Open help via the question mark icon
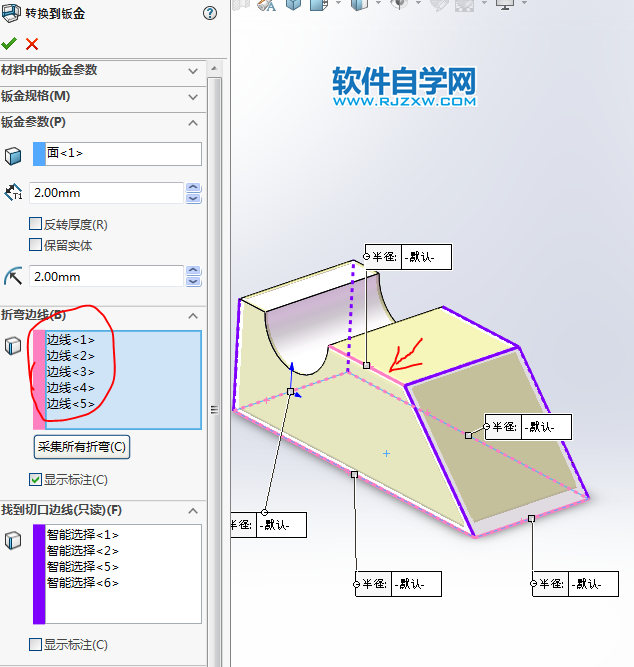634x667 pixels. [210, 13]
